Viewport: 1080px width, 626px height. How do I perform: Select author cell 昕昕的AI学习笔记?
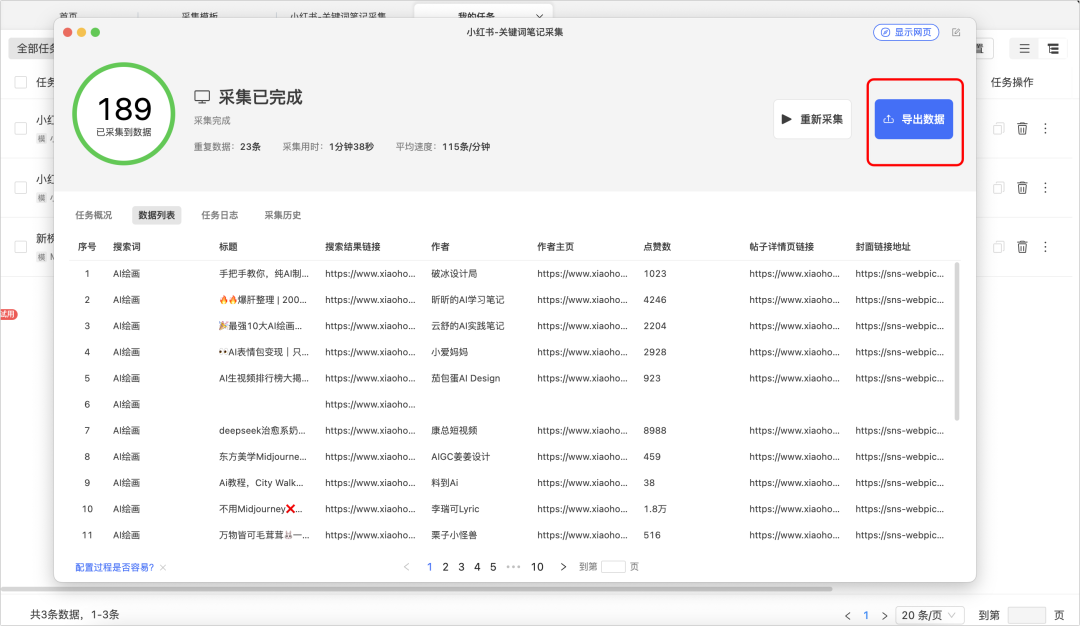point(468,300)
